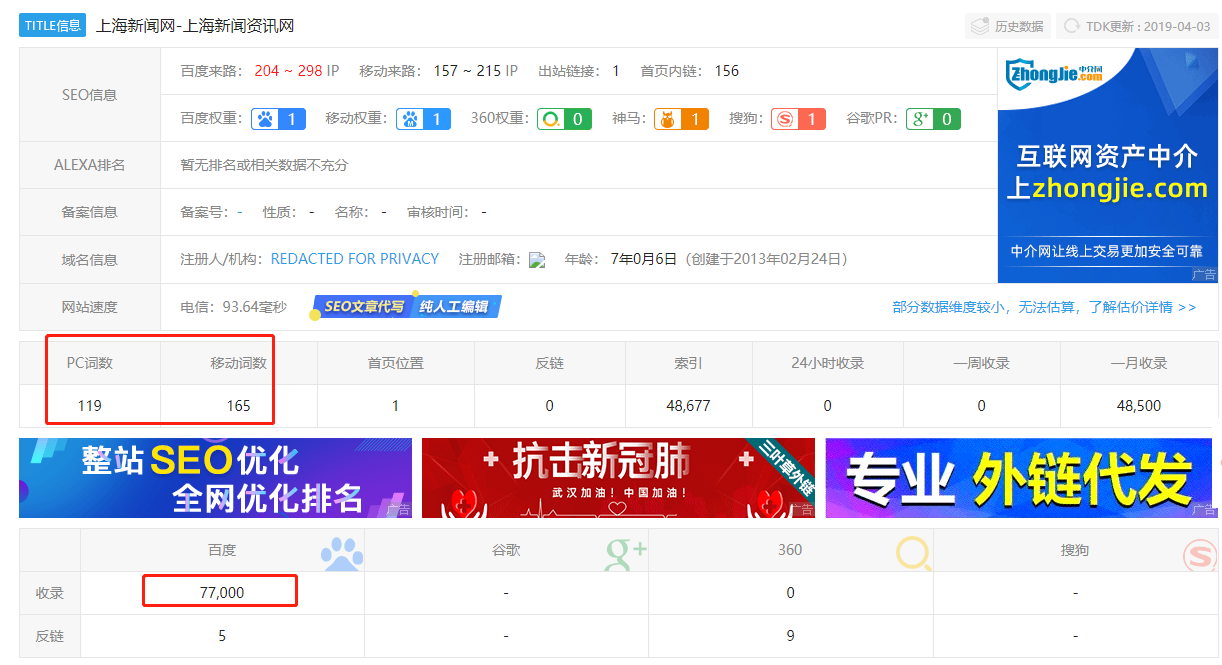
Task: Click the red 搜狗 Sogou weight icon
Action: (x=786, y=119)
